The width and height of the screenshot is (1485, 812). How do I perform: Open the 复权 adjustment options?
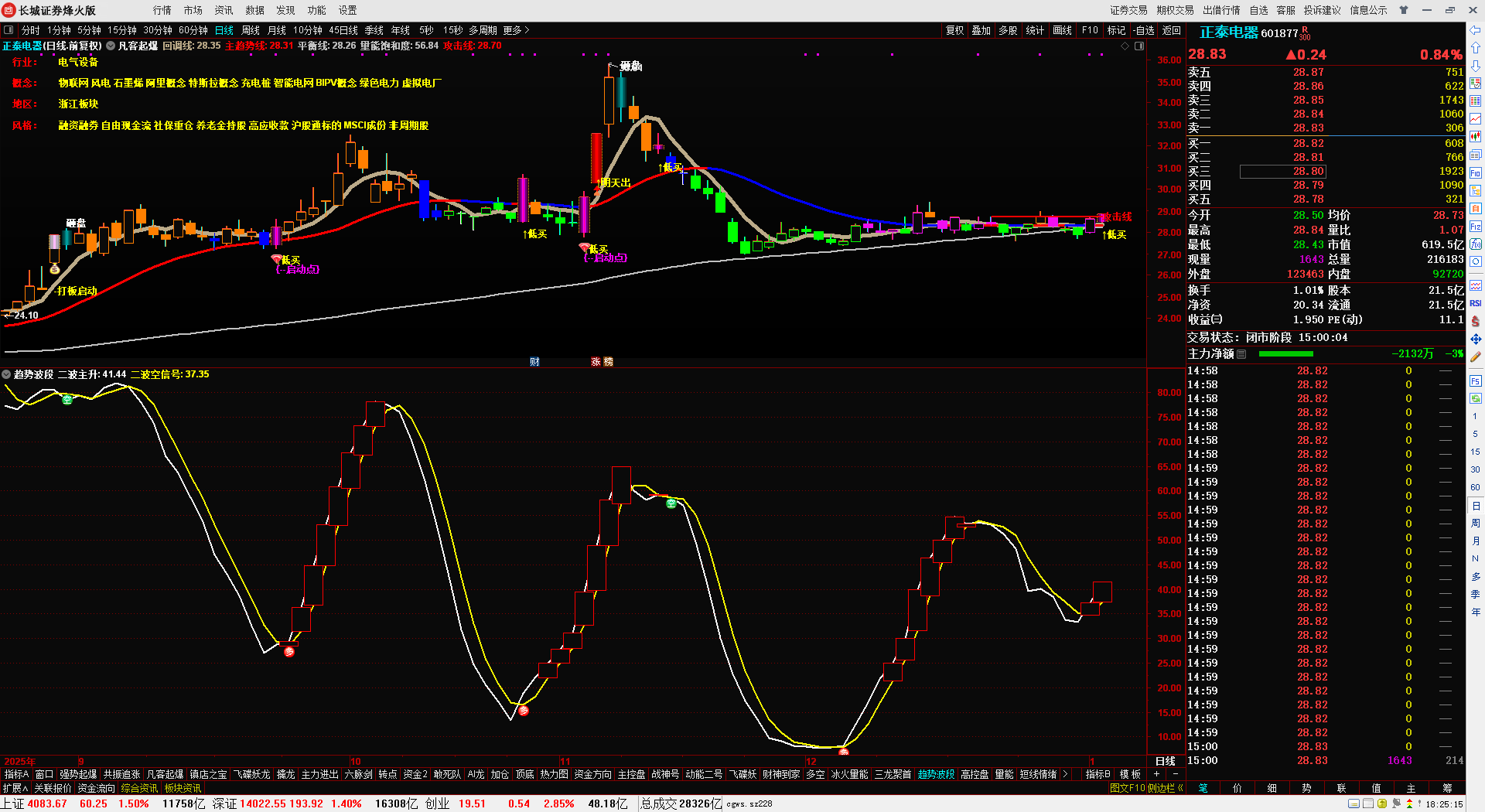click(955, 30)
